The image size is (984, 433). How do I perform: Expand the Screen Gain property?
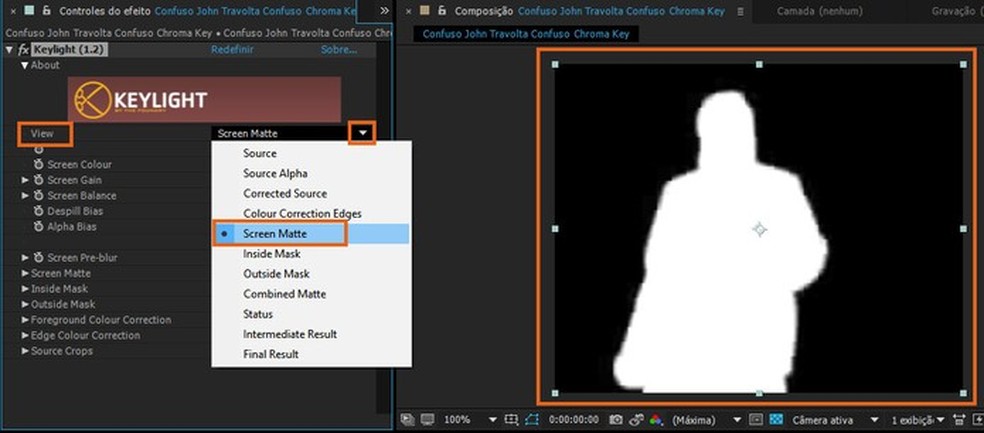[x=26, y=180]
